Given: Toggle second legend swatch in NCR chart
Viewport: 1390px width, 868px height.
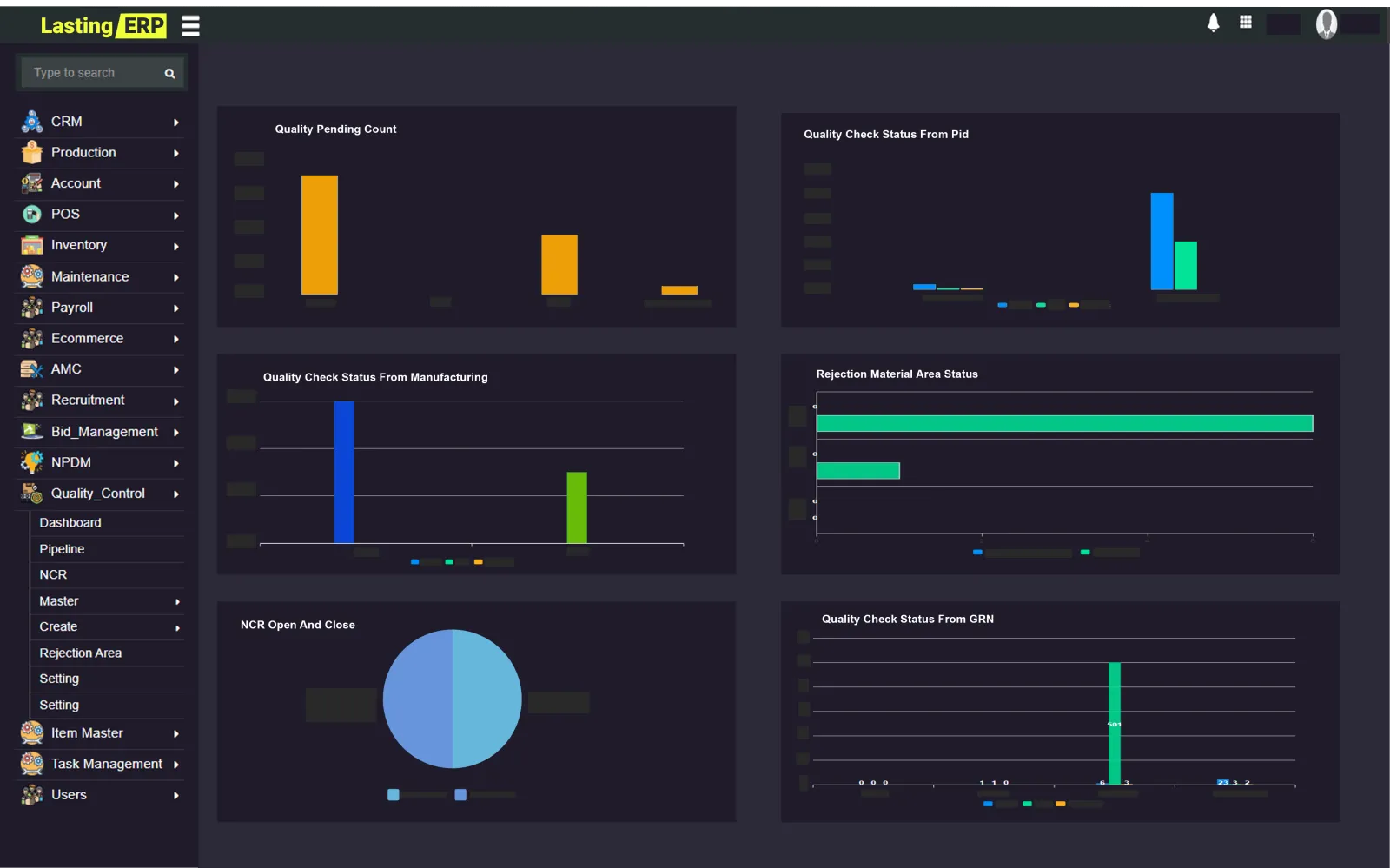Looking at the screenshot, I should point(460,795).
